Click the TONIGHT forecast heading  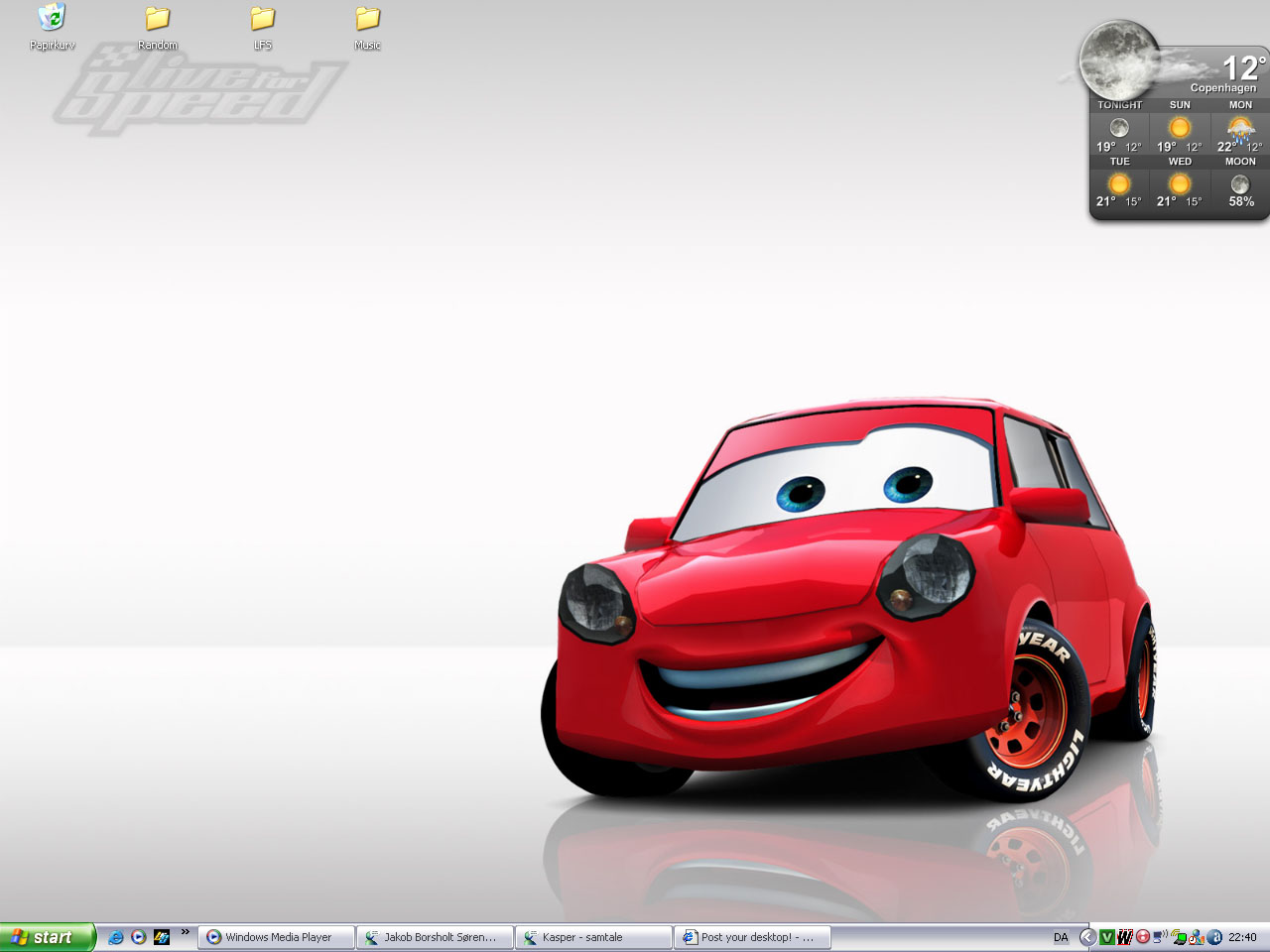click(x=1120, y=105)
